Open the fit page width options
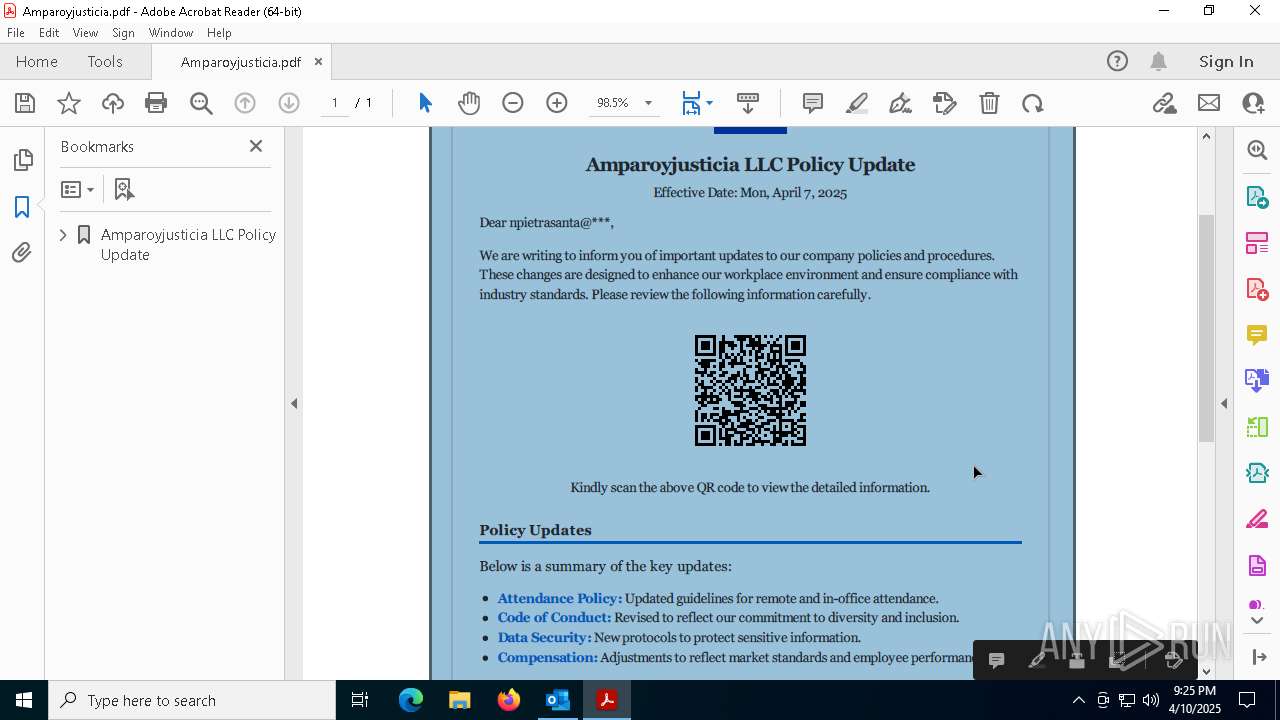 pyautogui.click(x=697, y=103)
